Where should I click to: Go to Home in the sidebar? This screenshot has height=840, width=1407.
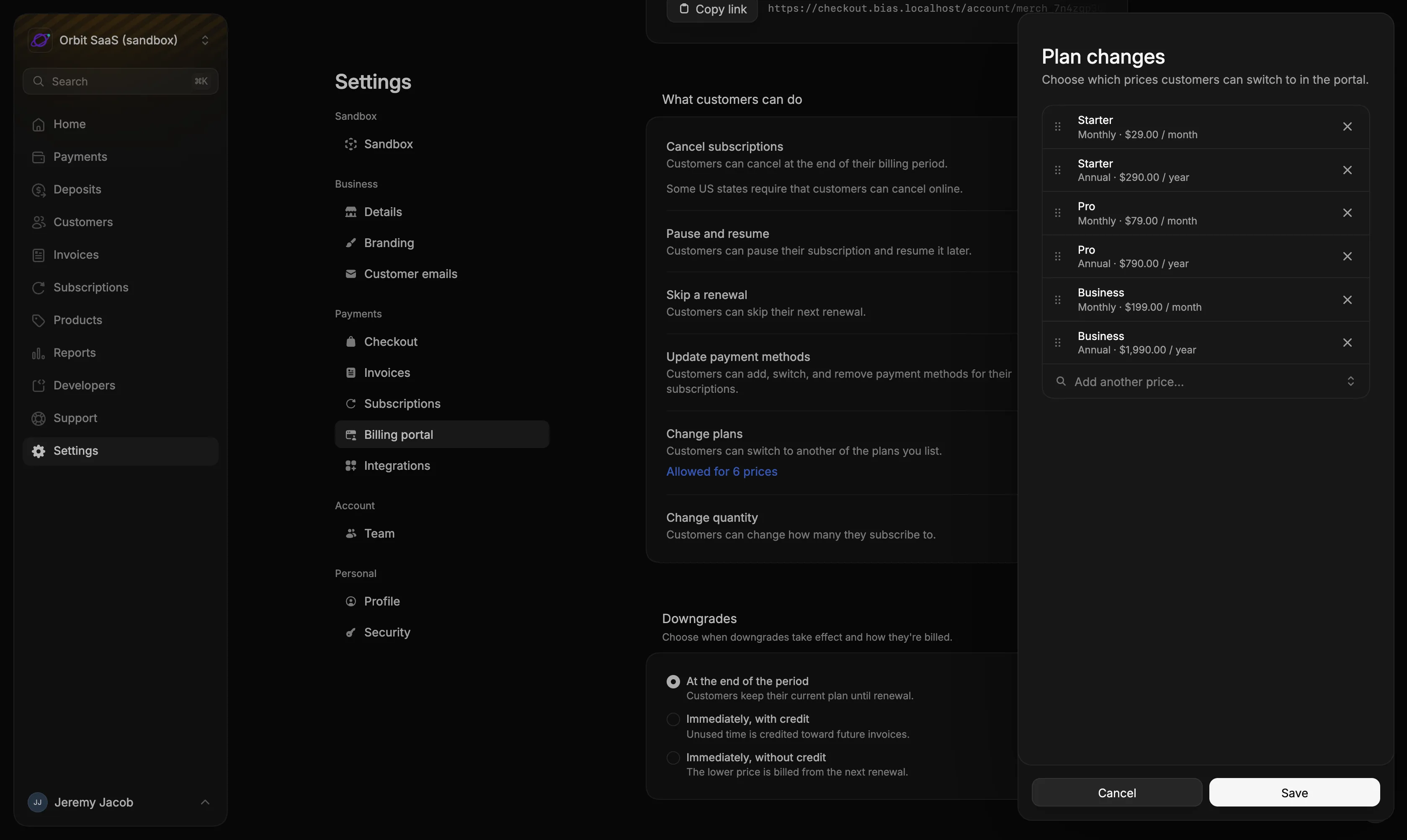pos(120,124)
